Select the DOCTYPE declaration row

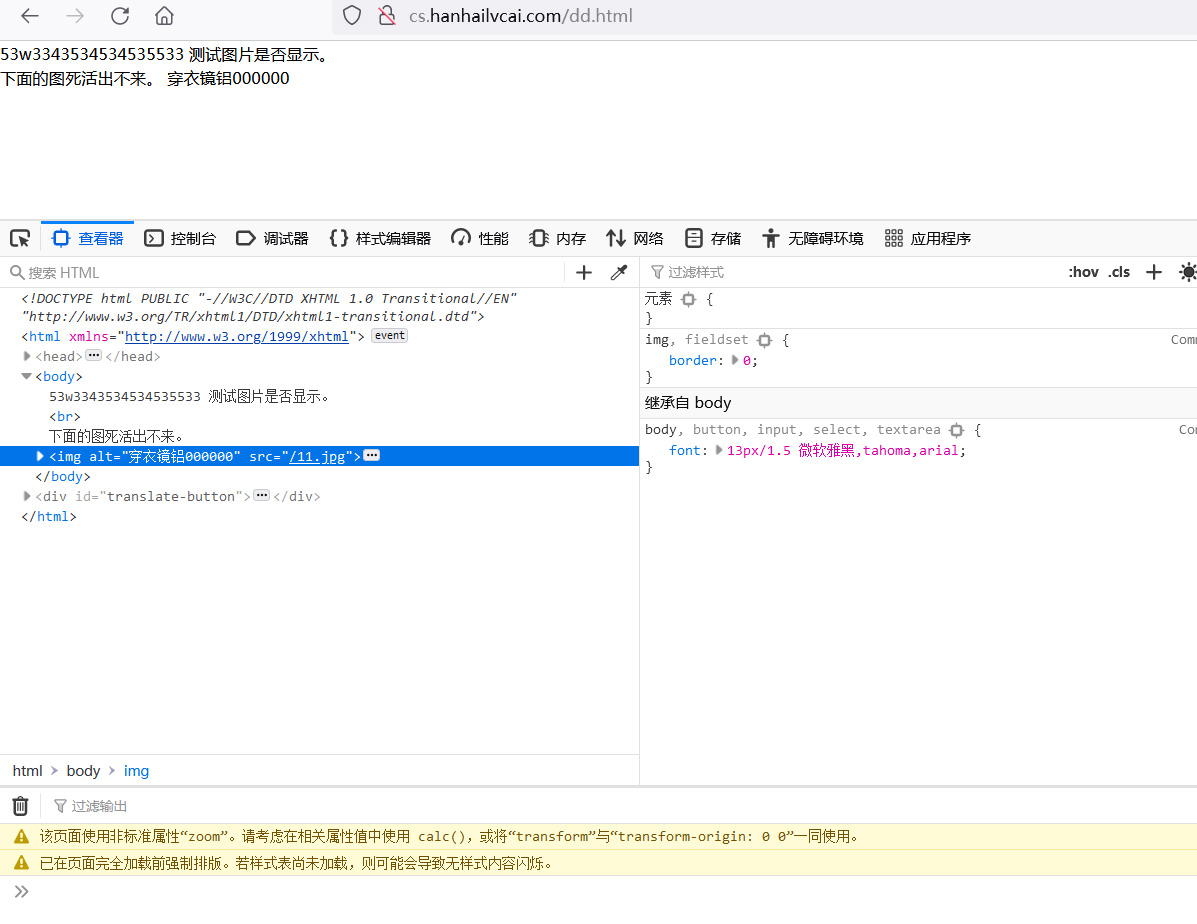pos(269,308)
